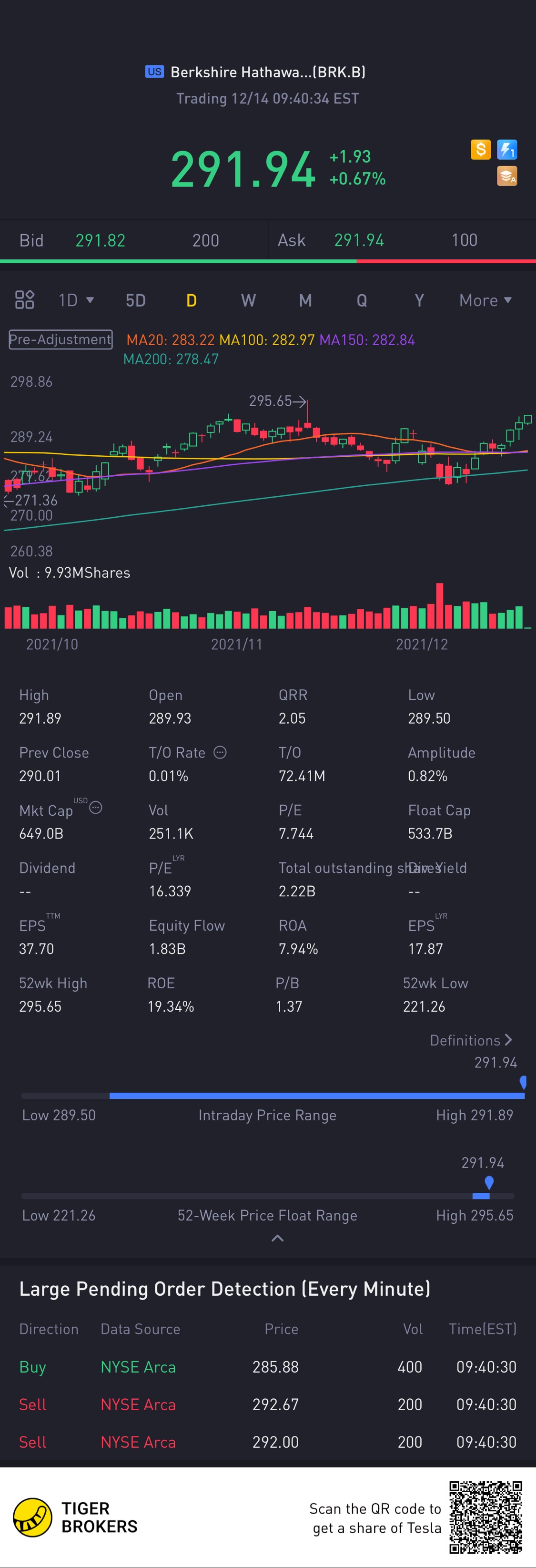536x1568 pixels.
Task: Tap the orange dollar sign icon
Action: coord(481,149)
